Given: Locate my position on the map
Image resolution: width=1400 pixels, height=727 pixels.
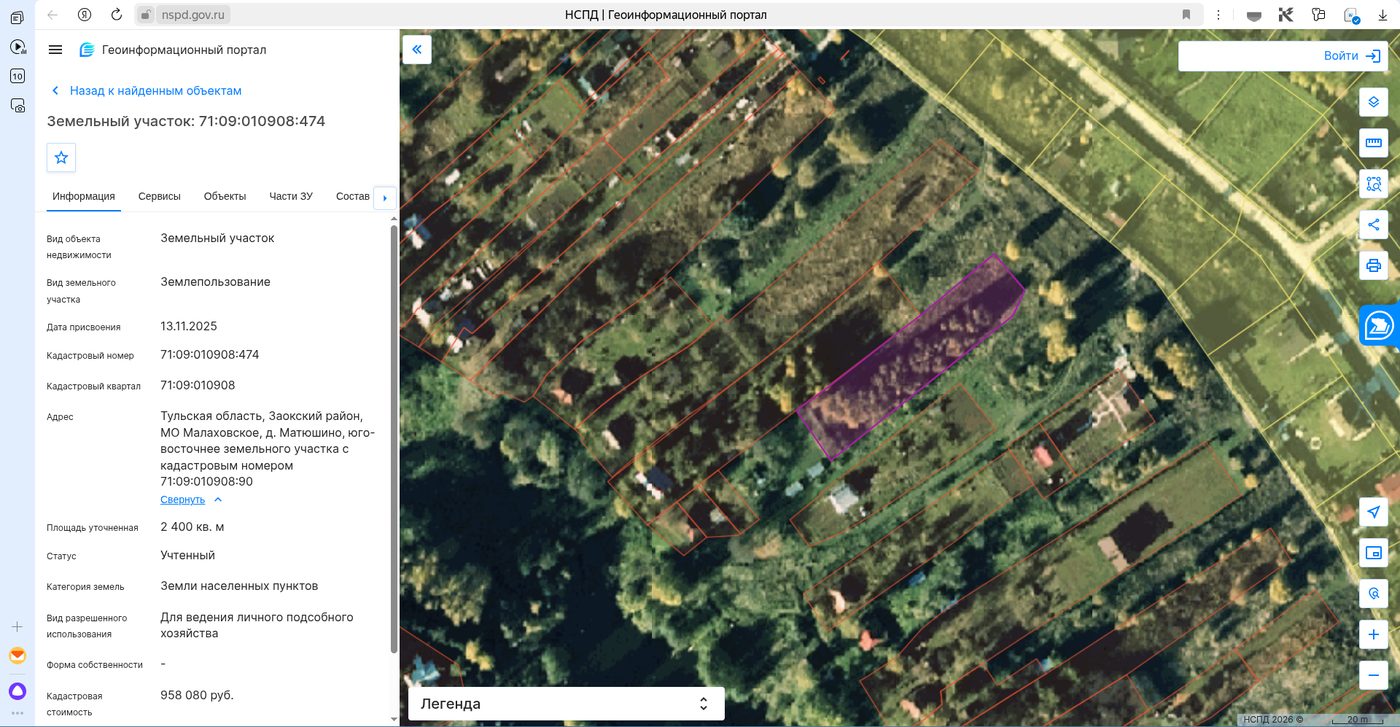Looking at the screenshot, I should tap(1374, 512).
